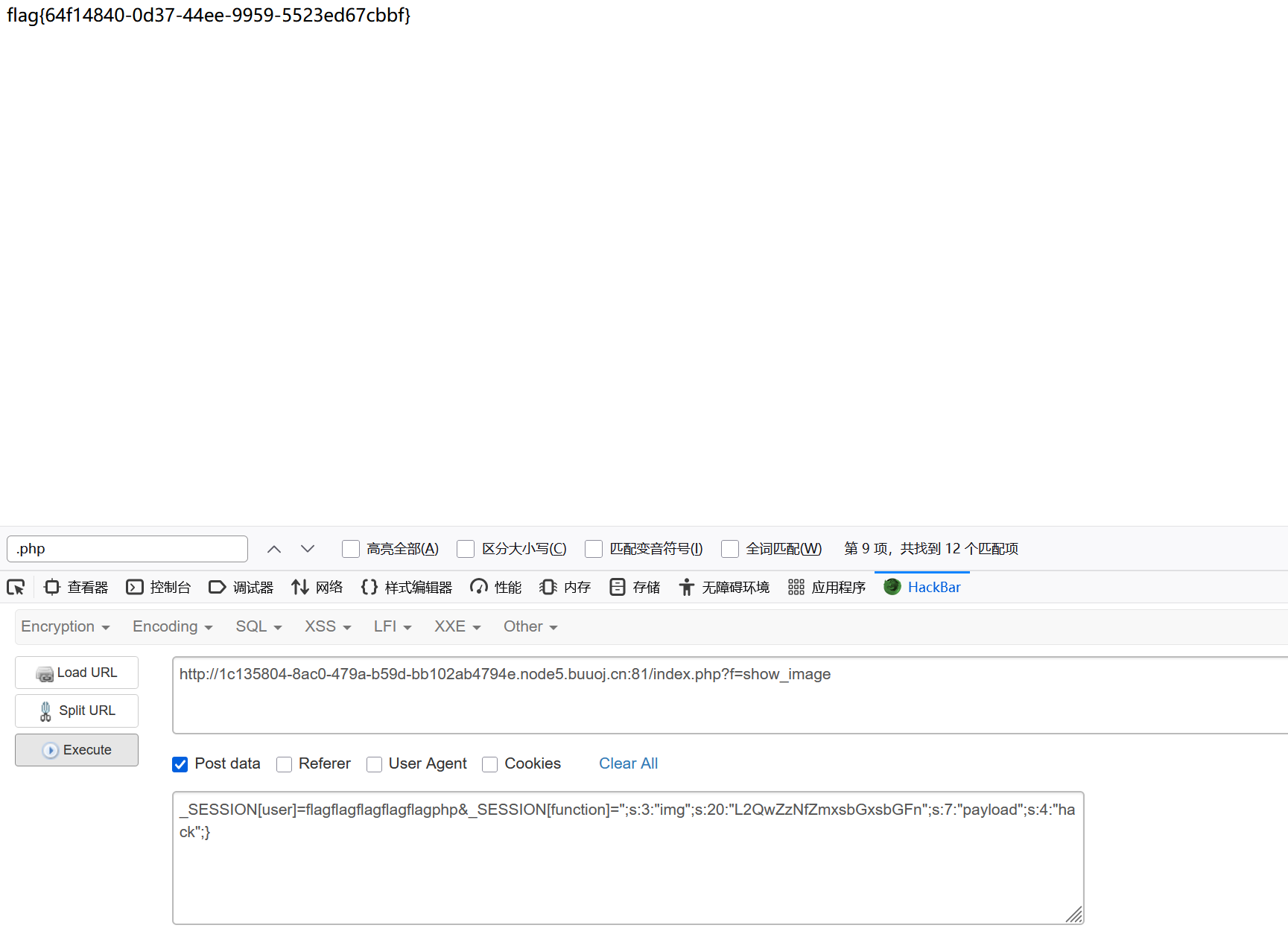This screenshot has height=931, width=1288.
Task: Jump to previous find match arrow
Action: point(274,549)
